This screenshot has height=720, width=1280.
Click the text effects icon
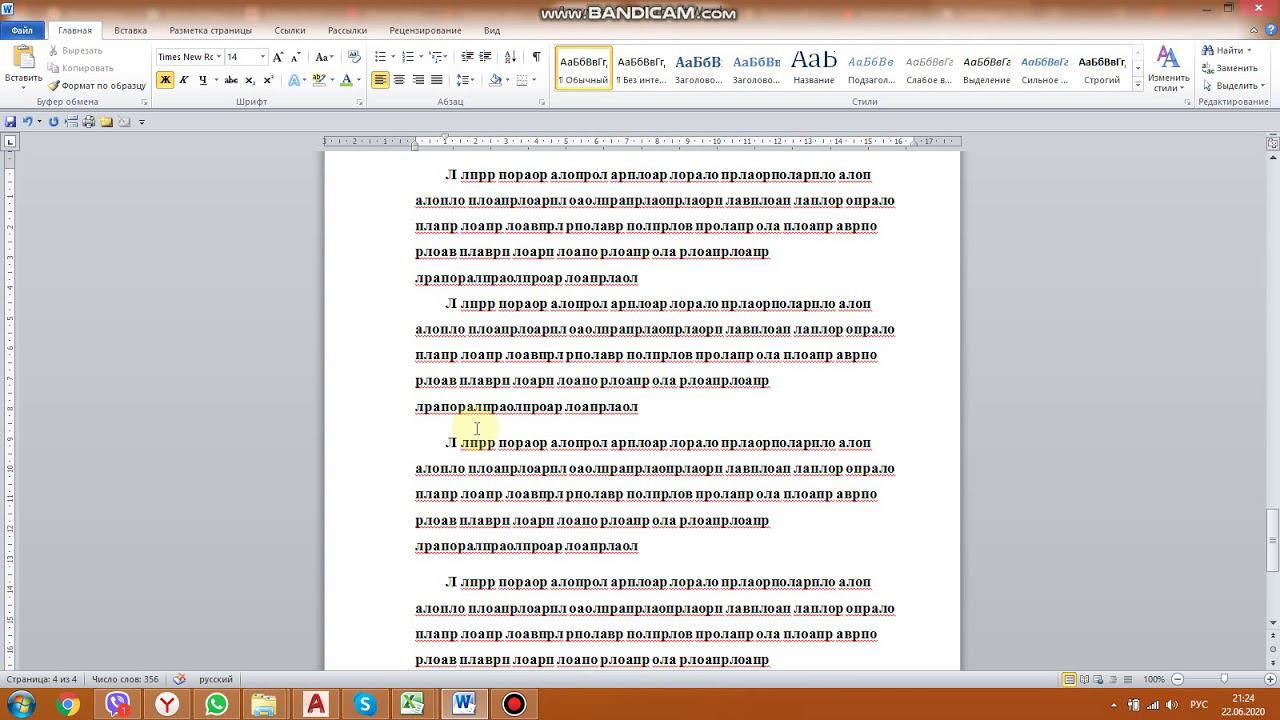point(295,80)
